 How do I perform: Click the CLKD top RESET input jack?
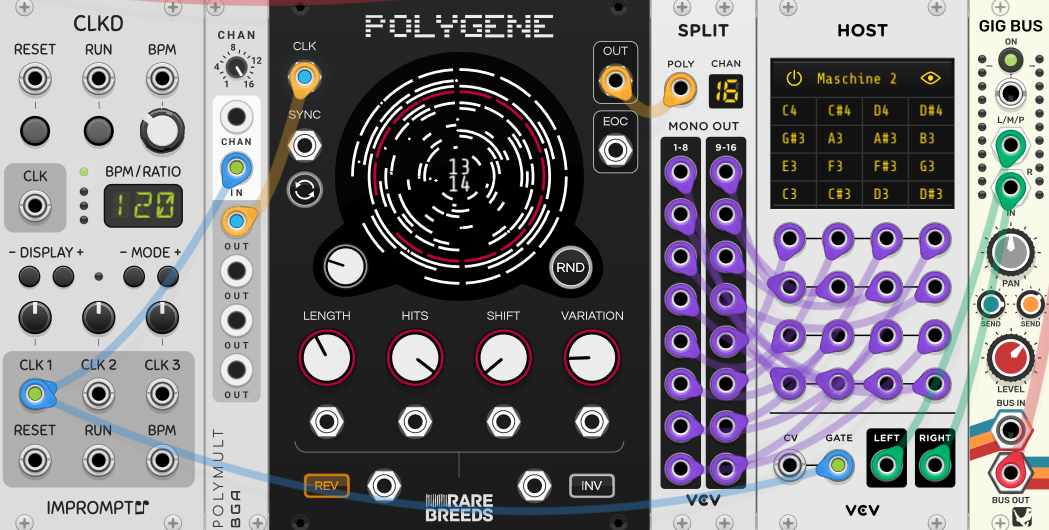tap(35, 79)
